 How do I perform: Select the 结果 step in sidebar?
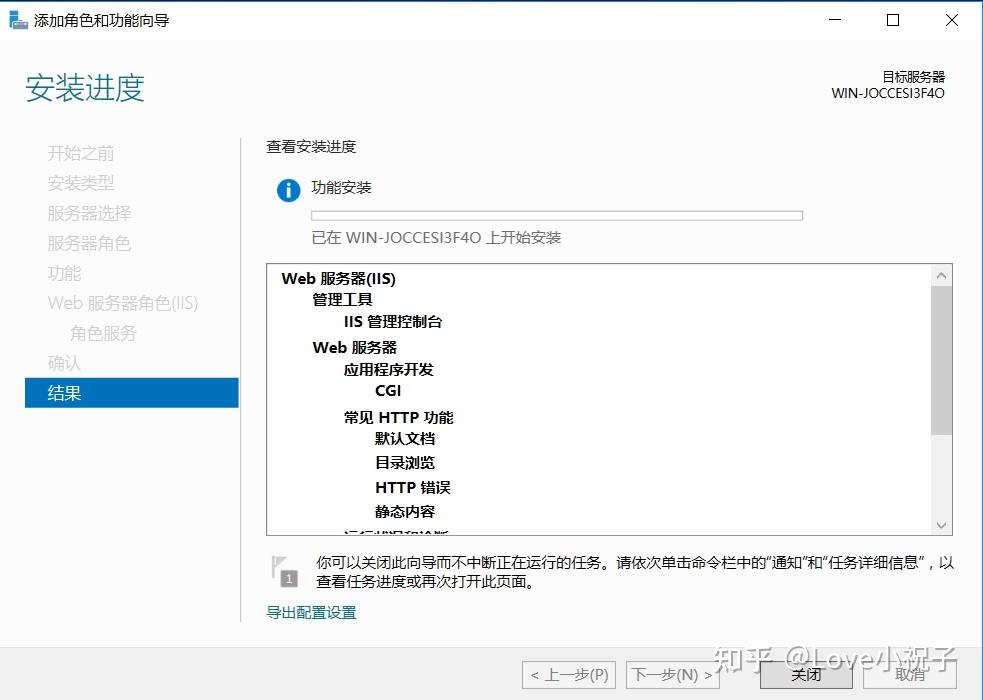(x=132, y=393)
